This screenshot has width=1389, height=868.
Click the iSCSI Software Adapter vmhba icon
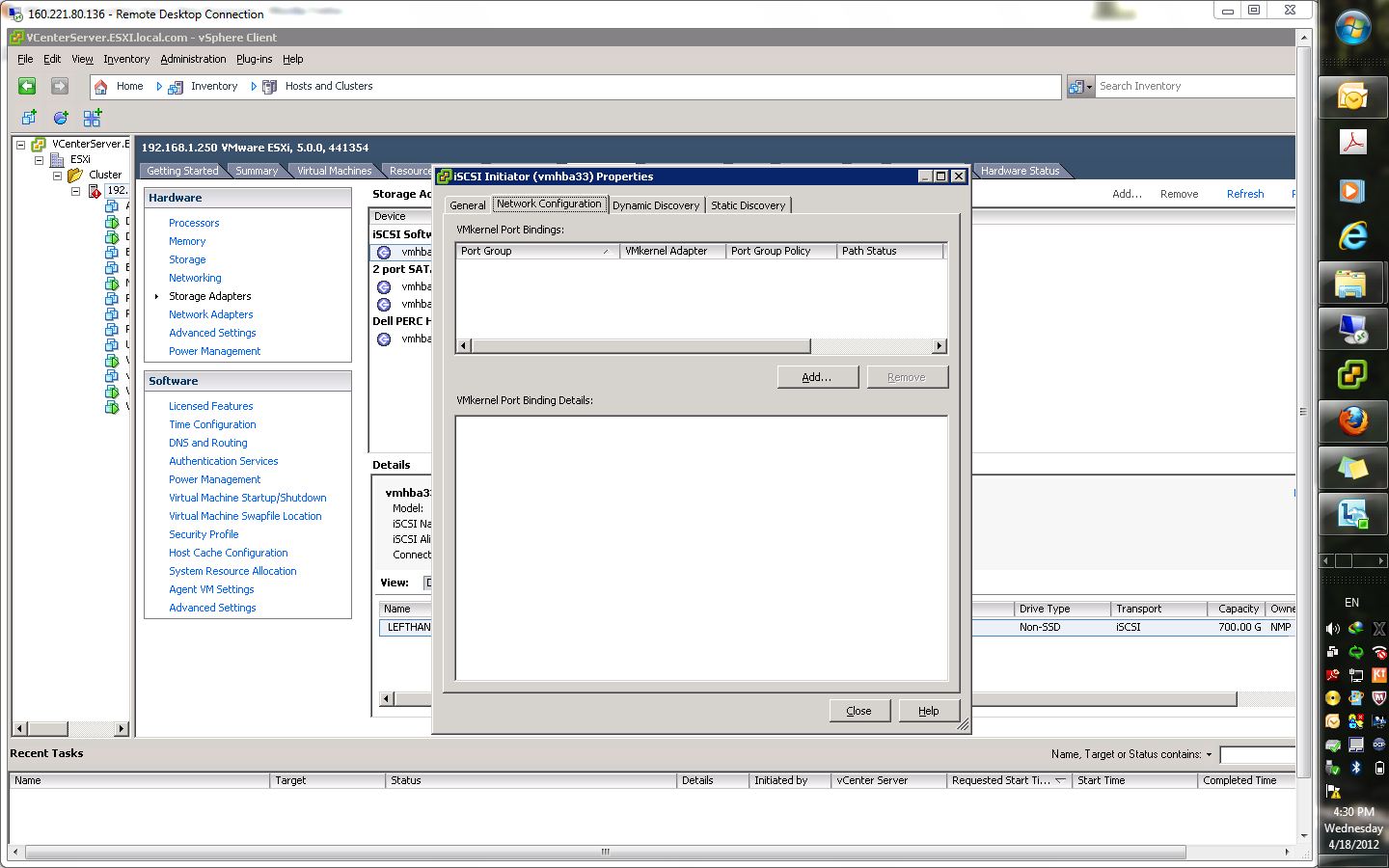384,252
